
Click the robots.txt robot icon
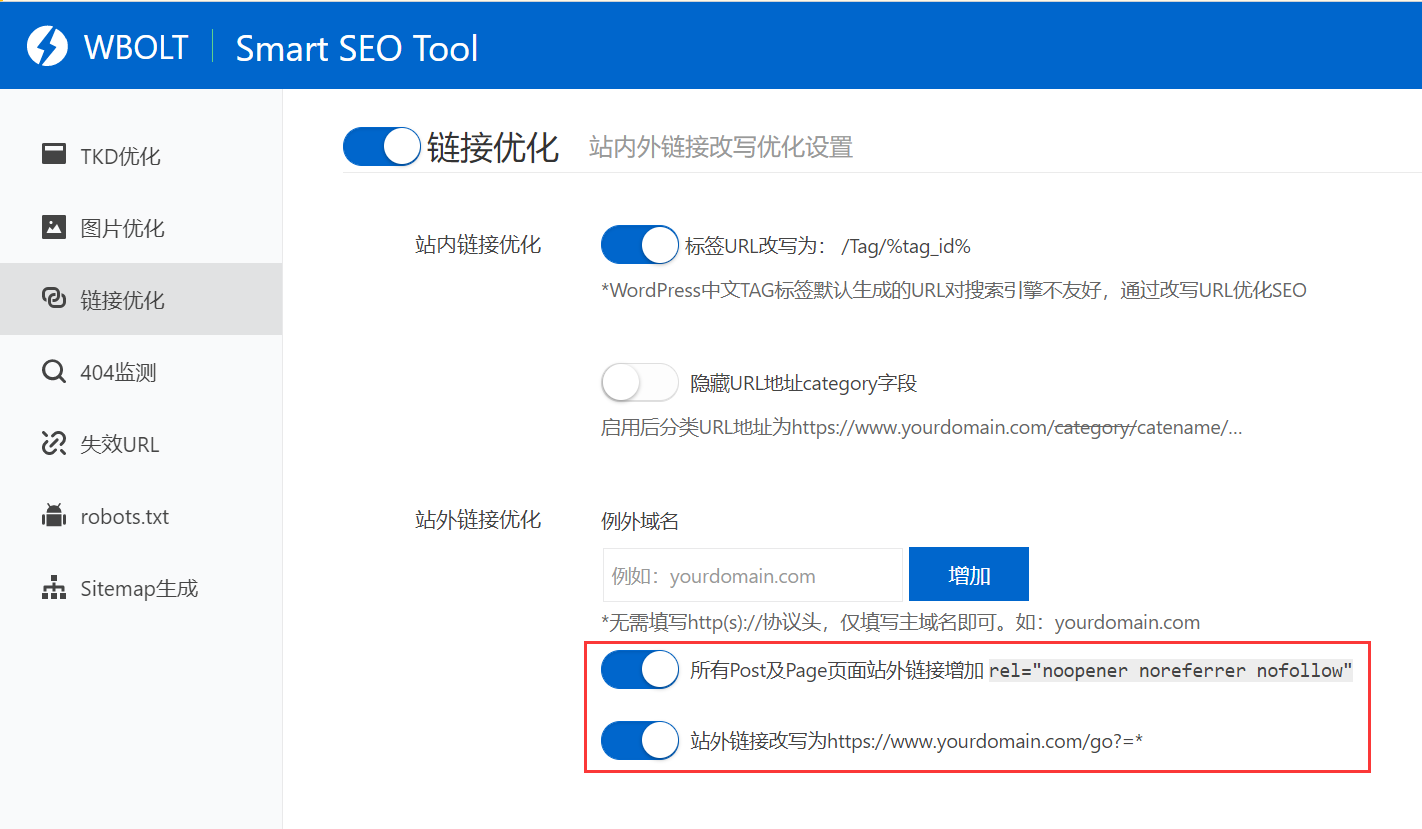click(x=54, y=515)
